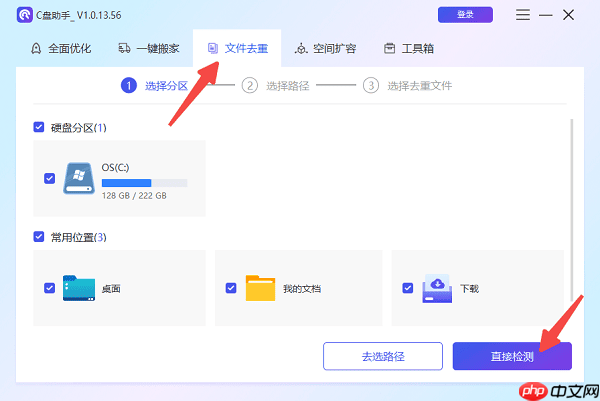Click step 1 circle 选择分区
This screenshot has height=401, width=600.
click(x=129, y=86)
